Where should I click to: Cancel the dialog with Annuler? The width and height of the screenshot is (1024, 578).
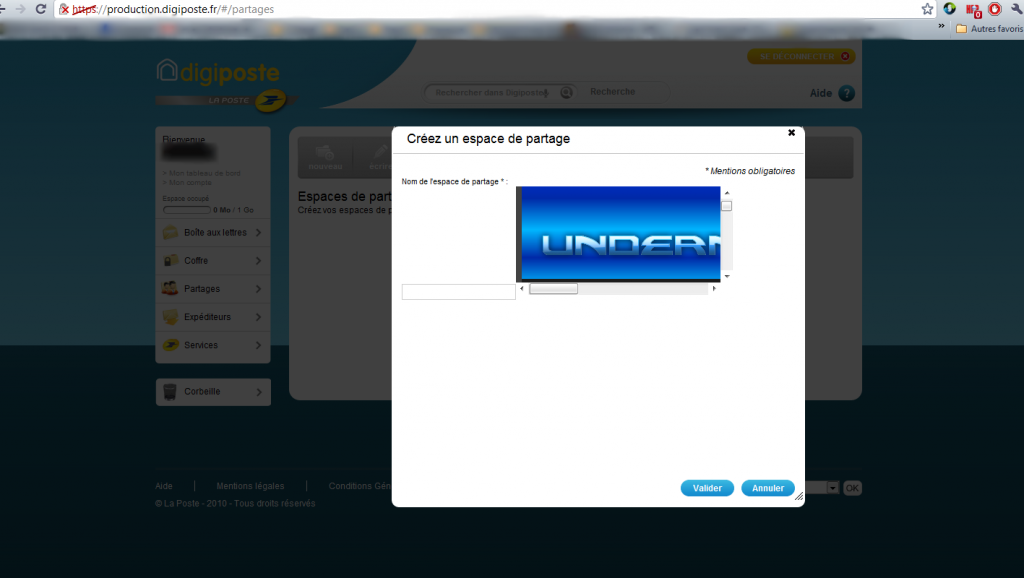pyautogui.click(x=767, y=488)
